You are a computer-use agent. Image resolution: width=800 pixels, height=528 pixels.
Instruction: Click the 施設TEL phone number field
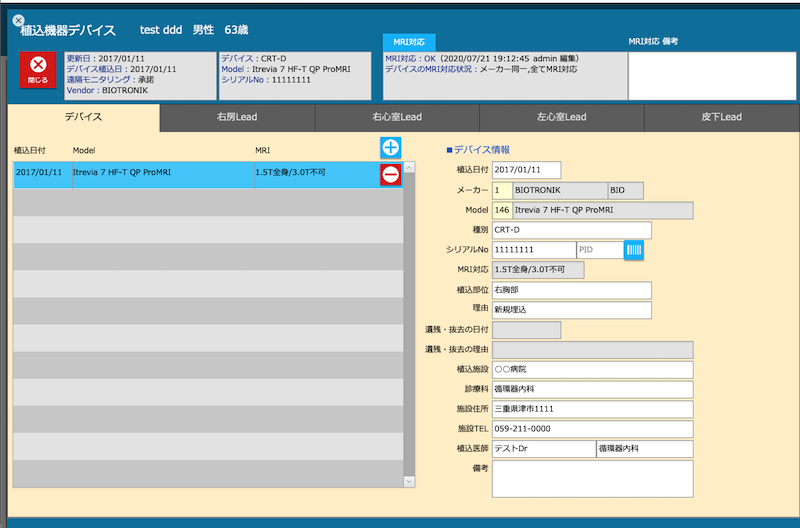pyautogui.click(x=592, y=429)
